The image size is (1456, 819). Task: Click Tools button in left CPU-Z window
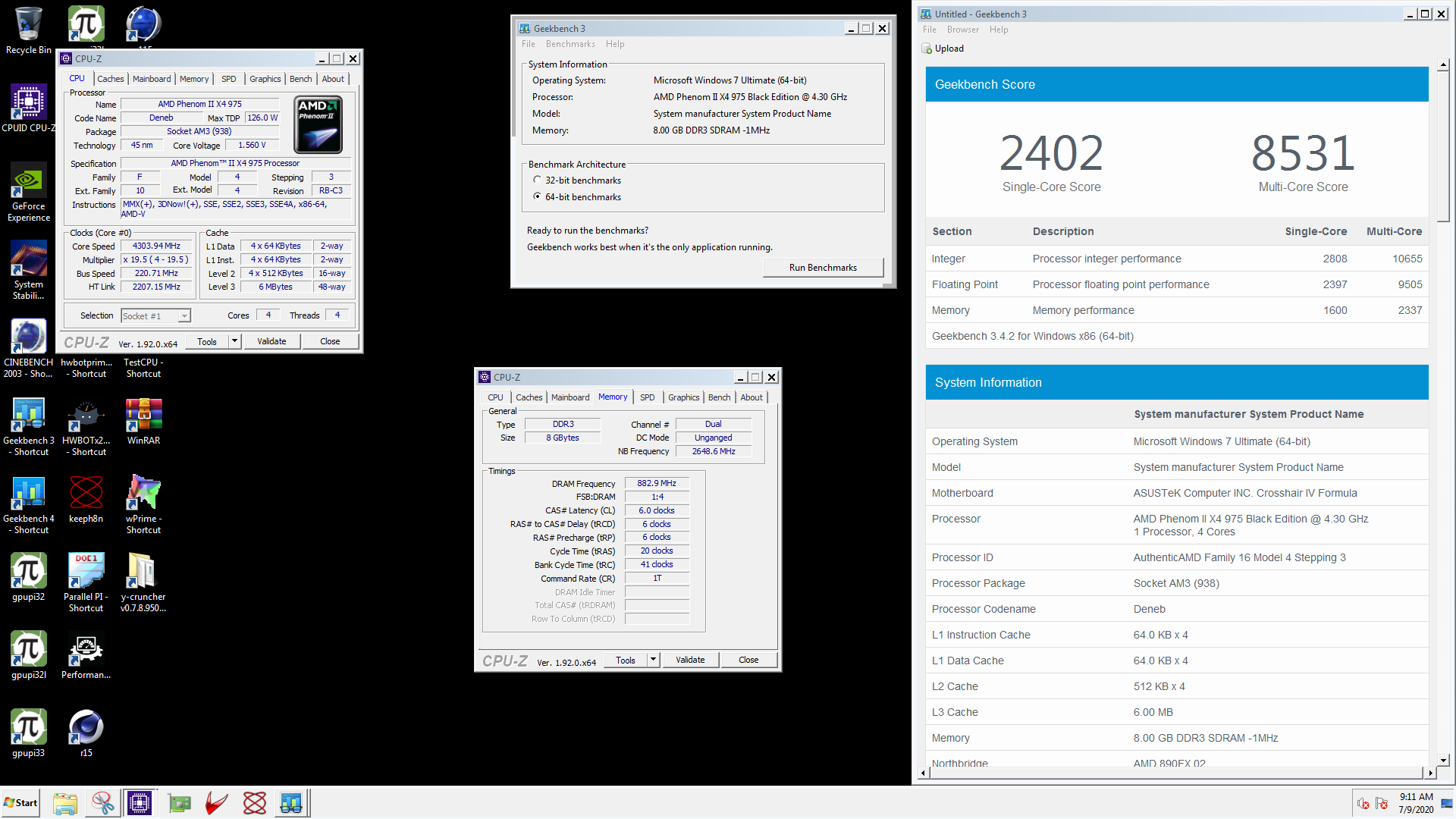click(207, 341)
